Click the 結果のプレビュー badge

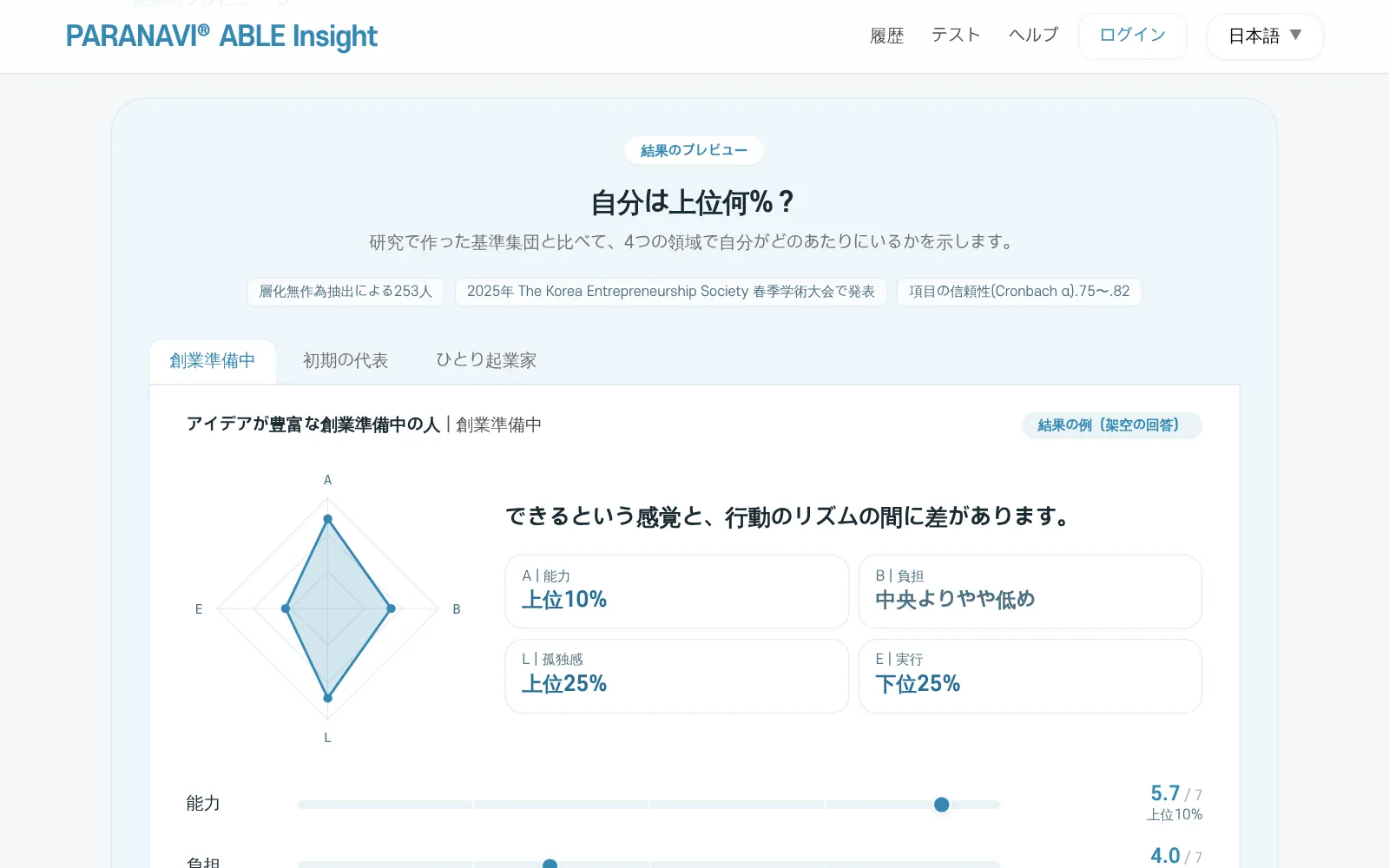click(x=694, y=150)
